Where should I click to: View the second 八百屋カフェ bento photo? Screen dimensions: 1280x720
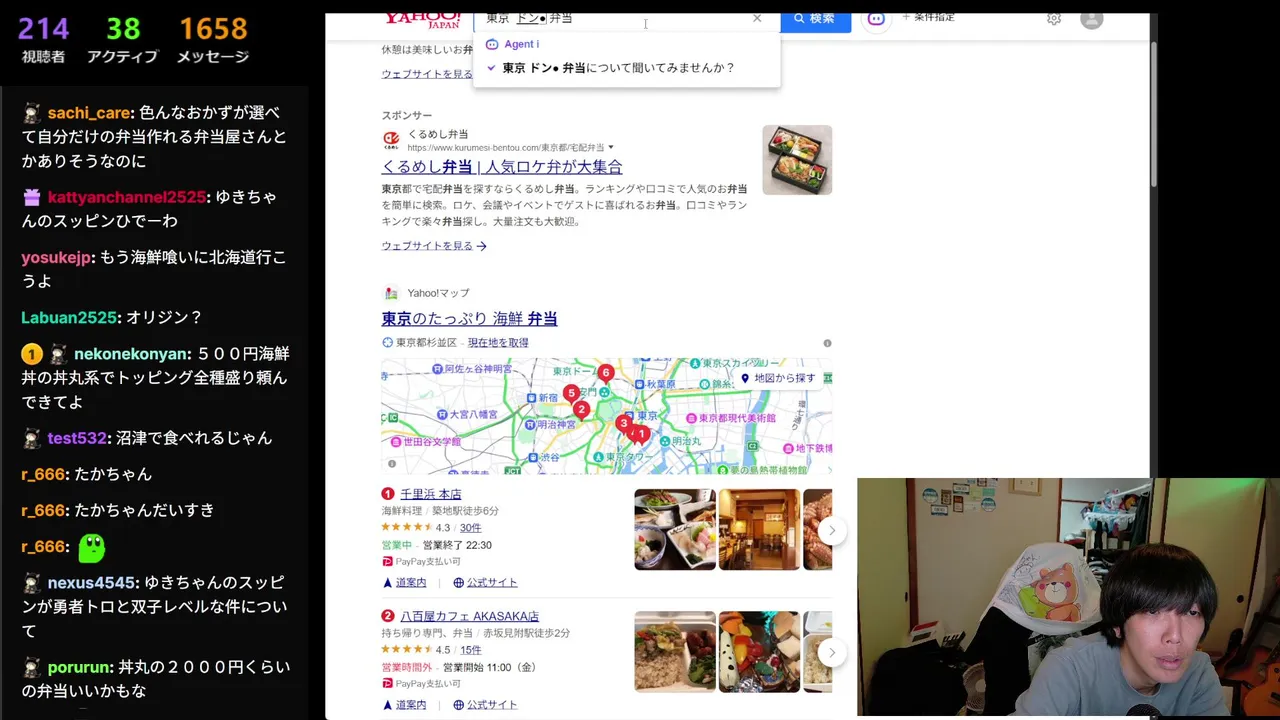(759, 652)
